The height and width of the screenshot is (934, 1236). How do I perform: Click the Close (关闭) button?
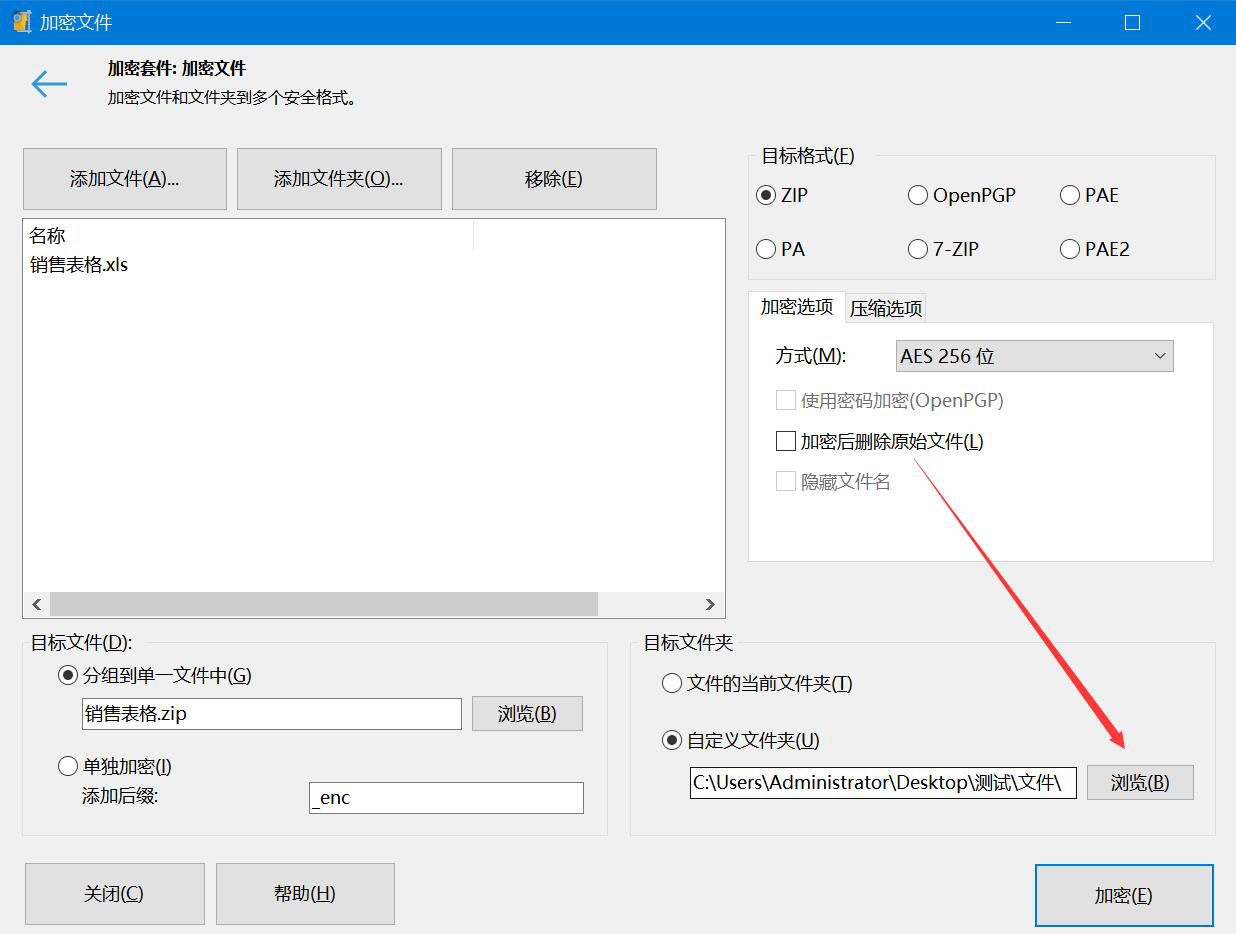114,894
